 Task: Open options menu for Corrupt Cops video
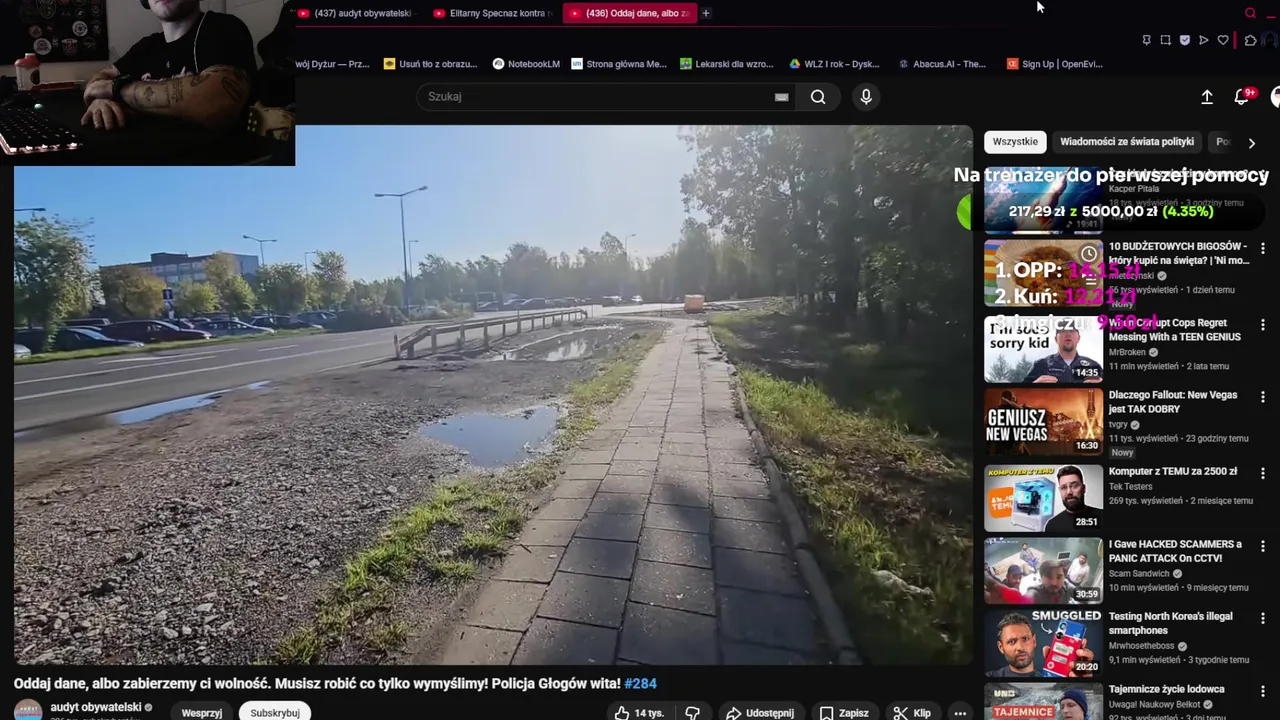click(1263, 325)
